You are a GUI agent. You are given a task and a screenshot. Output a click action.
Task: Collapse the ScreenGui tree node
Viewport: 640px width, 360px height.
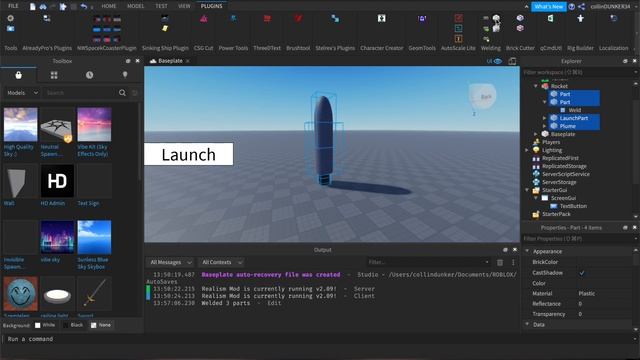coord(536,198)
